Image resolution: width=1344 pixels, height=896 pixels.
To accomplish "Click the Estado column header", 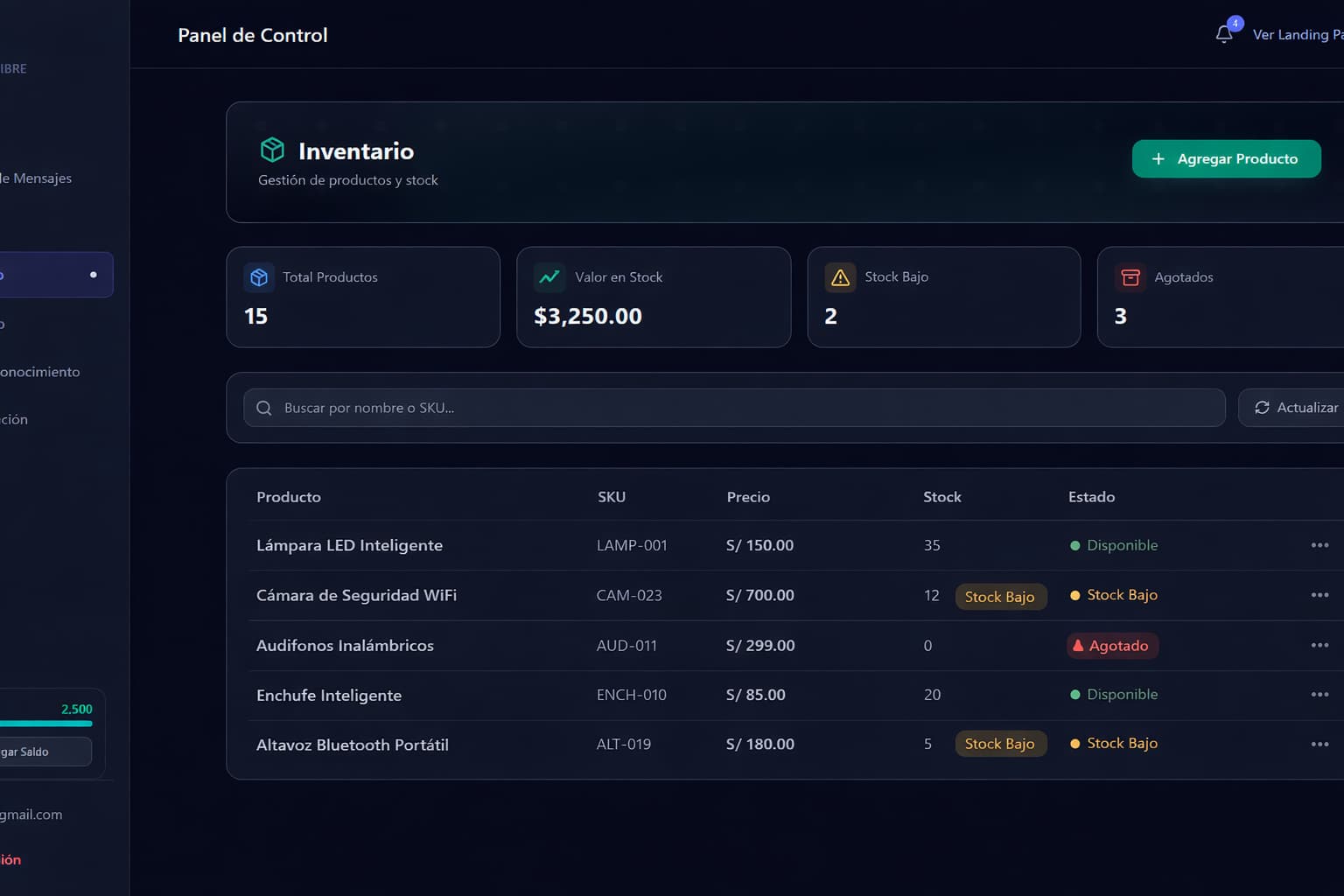I will [1091, 497].
